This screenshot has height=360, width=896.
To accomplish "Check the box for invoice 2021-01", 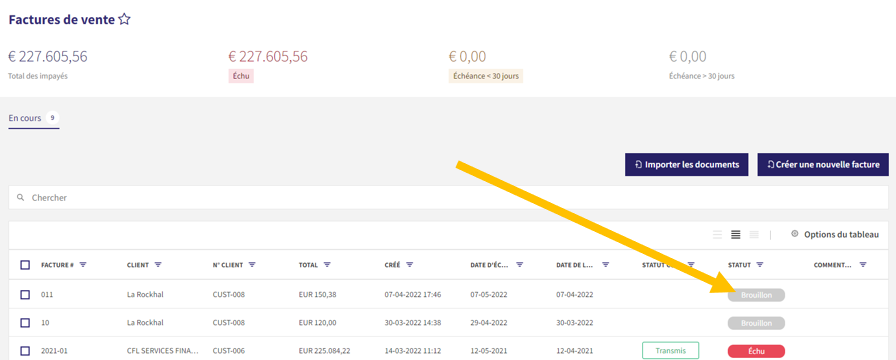I will pyautogui.click(x=25, y=350).
